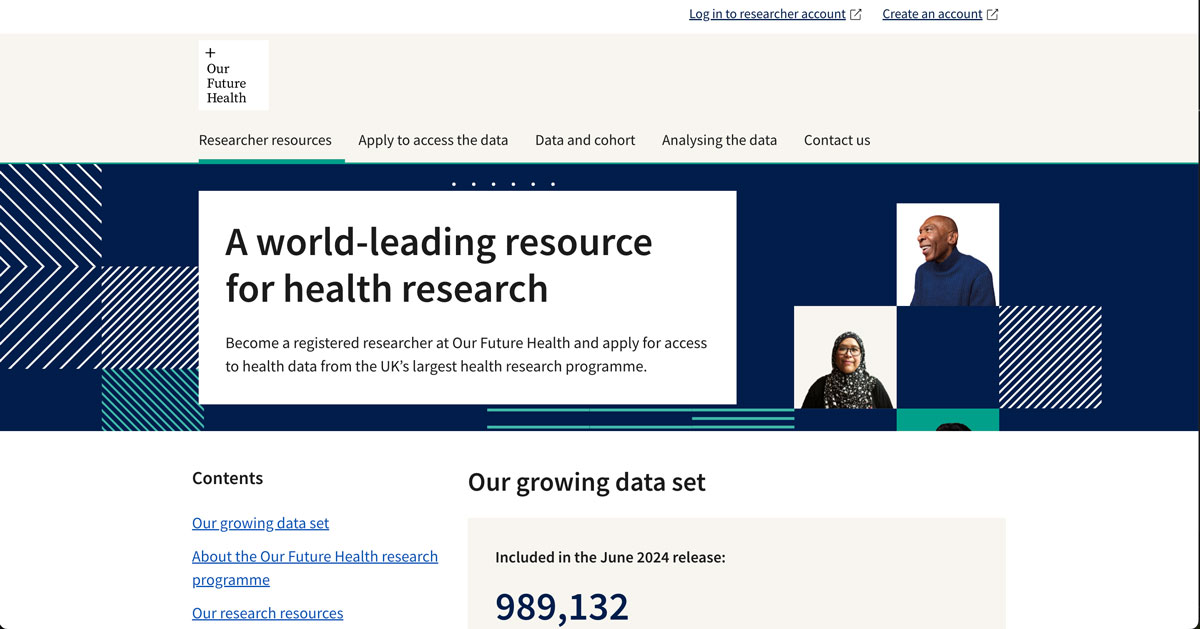This screenshot has width=1200, height=629.
Task: Click the hero heading A world-leading resource
Action: point(439,265)
